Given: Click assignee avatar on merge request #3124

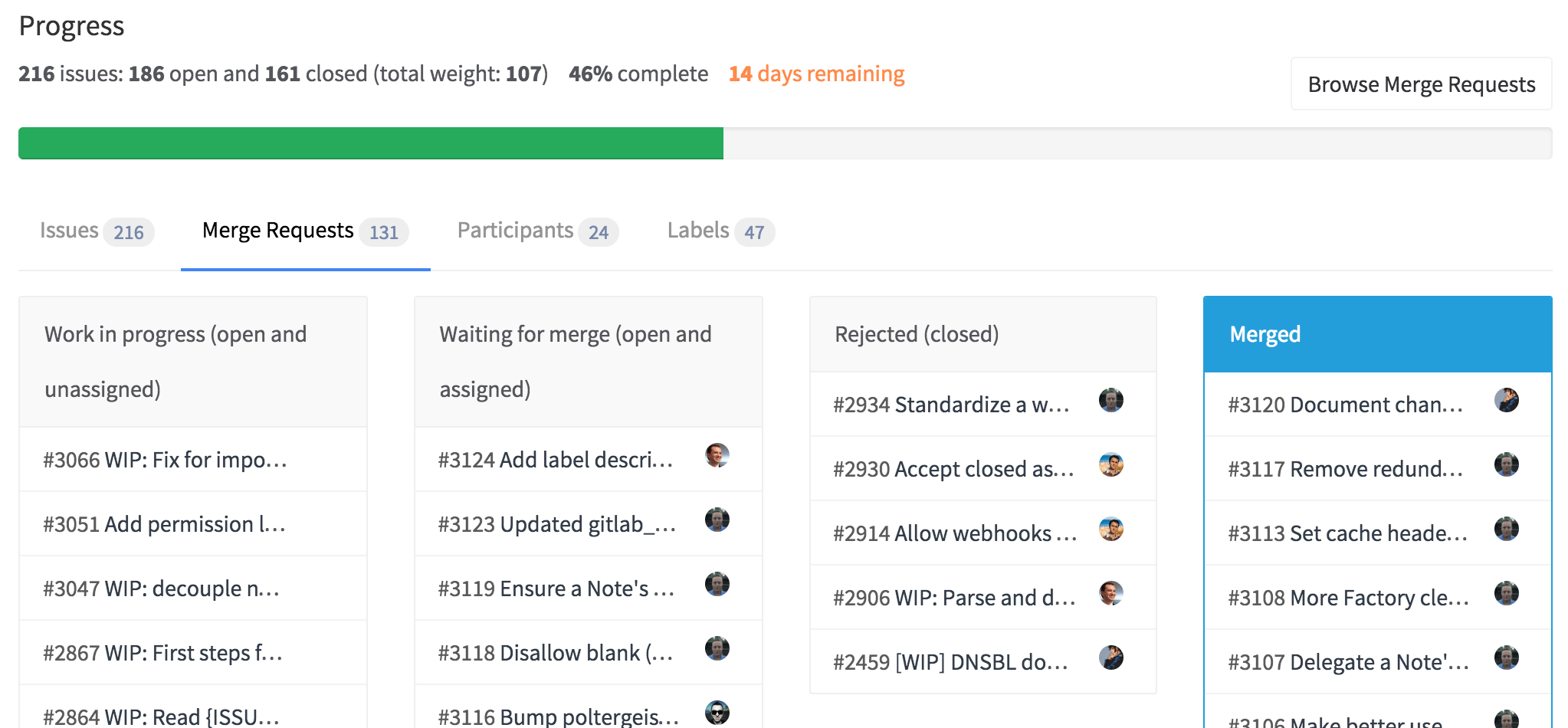Looking at the screenshot, I should [x=717, y=456].
